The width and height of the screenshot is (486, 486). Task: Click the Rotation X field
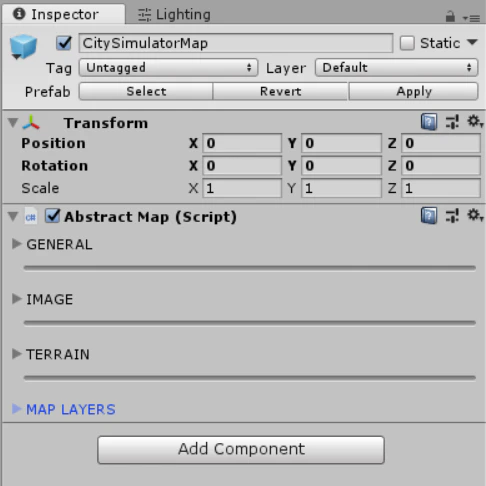(x=242, y=166)
